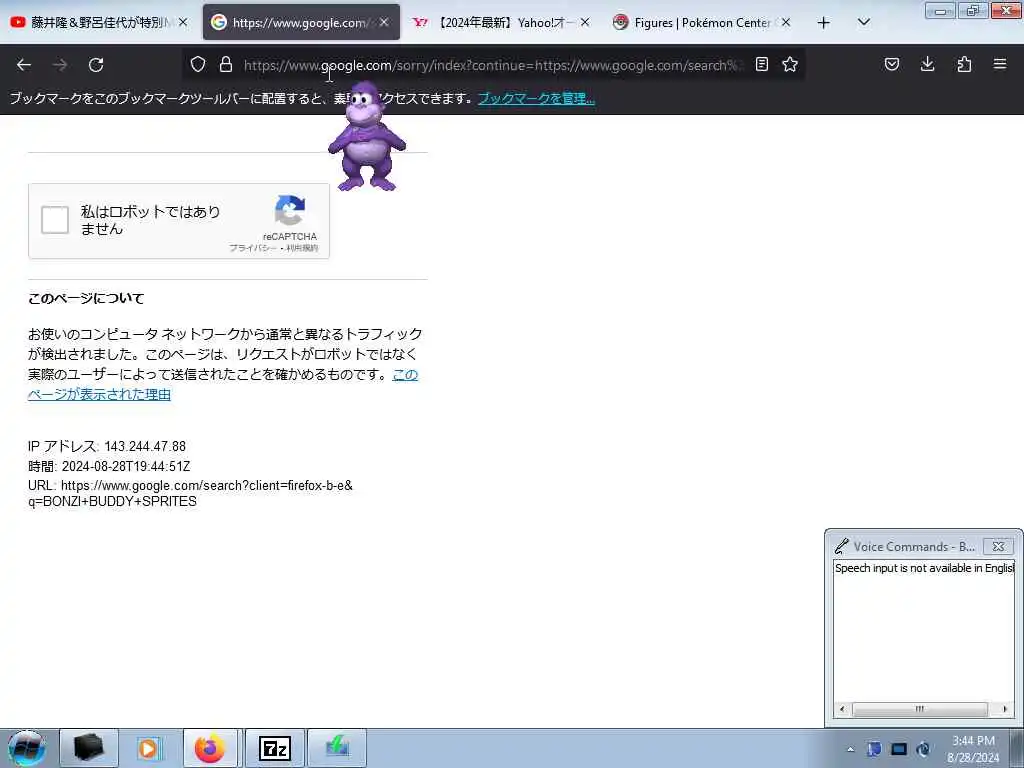Image resolution: width=1024 pixels, height=768 pixels.
Task: Minimize the Firefox window
Action: click(940, 10)
